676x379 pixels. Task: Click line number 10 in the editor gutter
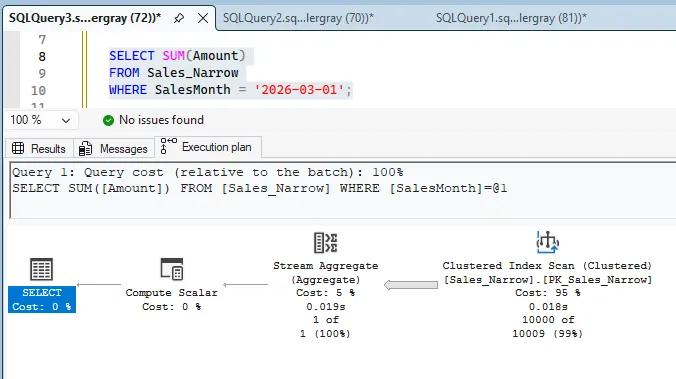[x=38, y=91]
